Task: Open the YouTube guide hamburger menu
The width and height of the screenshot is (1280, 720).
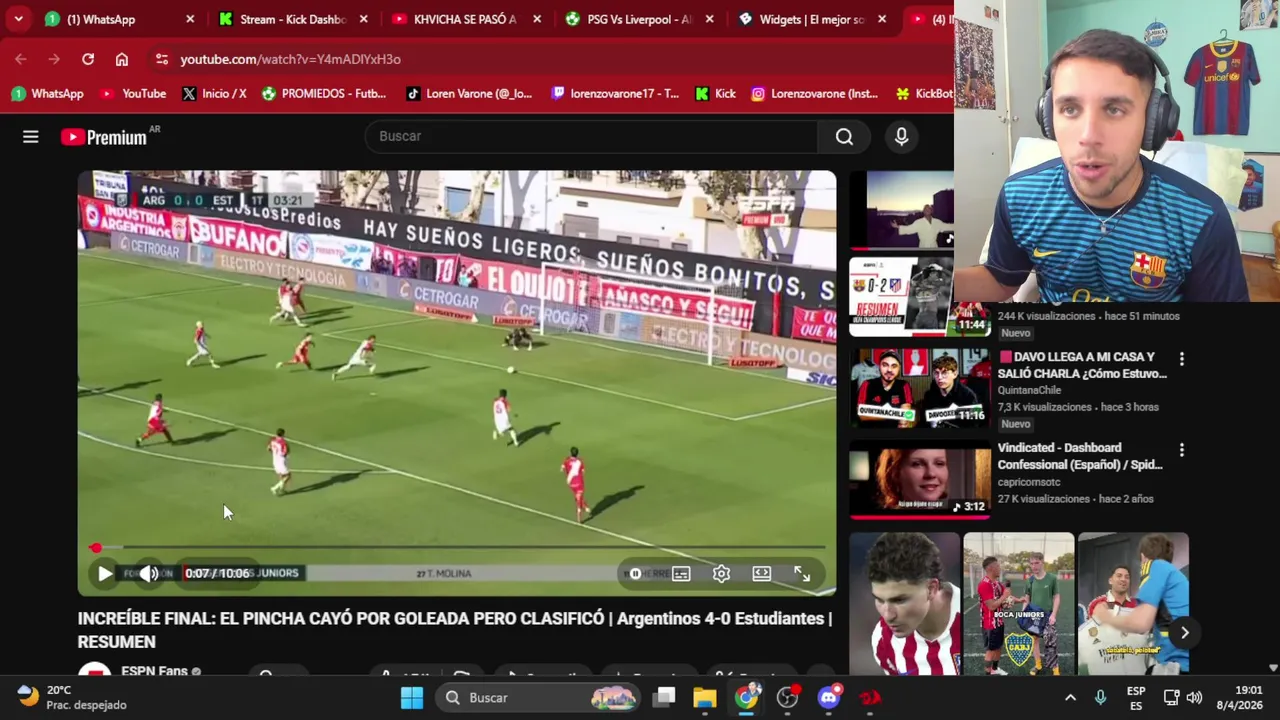Action: (x=31, y=137)
